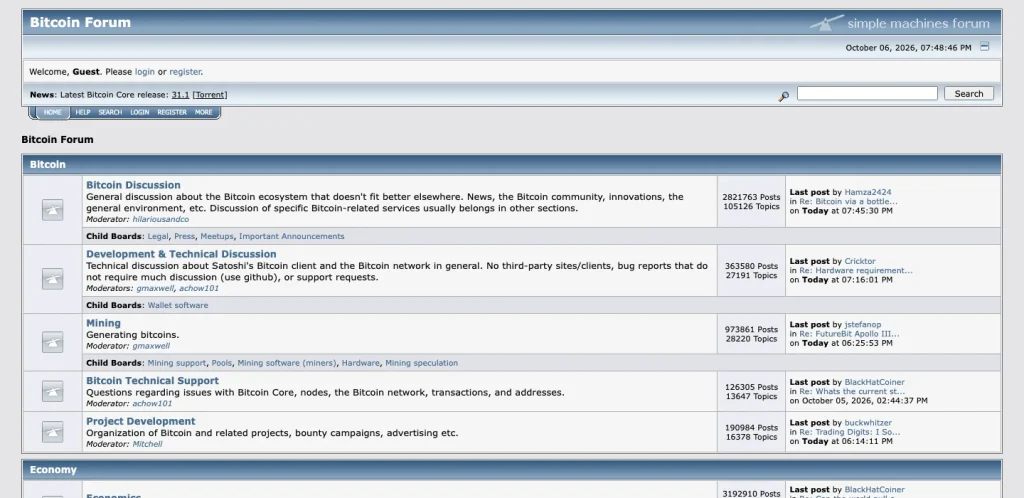Open the Mining speculation child board
Image resolution: width=1024 pixels, height=498 pixels.
pyautogui.click(x=421, y=363)
